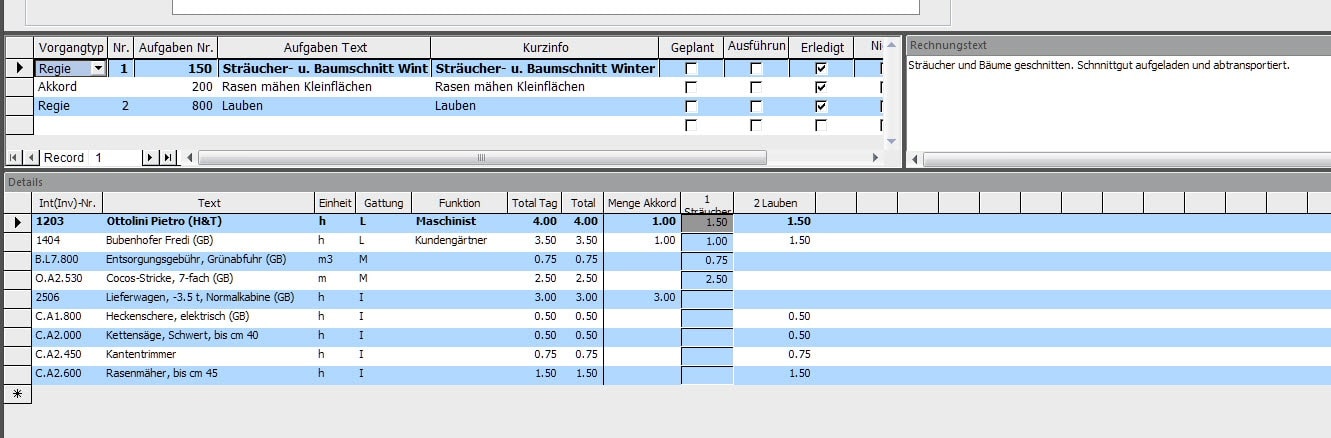The height and width of the screenshot is (438, 1331).
Task: Toggle Ausführung checkbox for Sträucher- u. Baumschnitt
Action: (756, 69)
